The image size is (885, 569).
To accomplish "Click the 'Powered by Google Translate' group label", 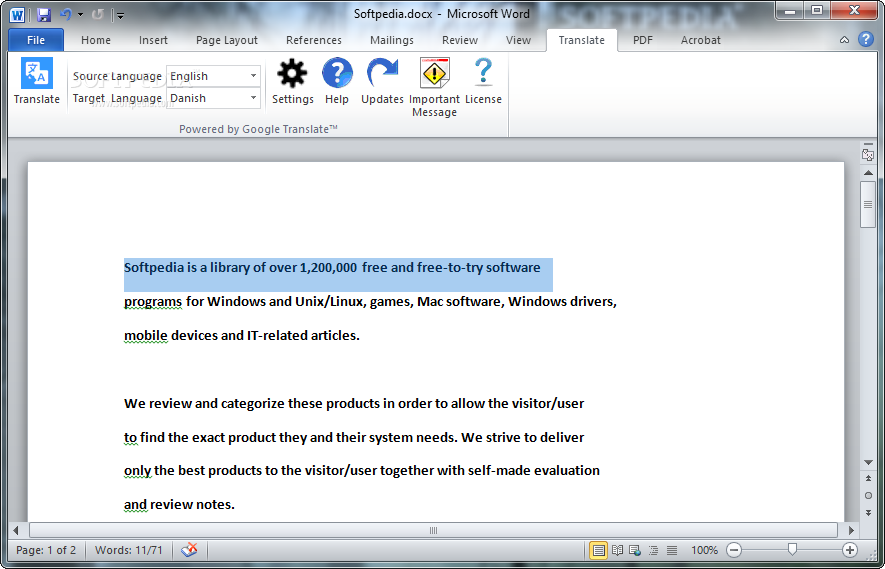I will 259,129.
